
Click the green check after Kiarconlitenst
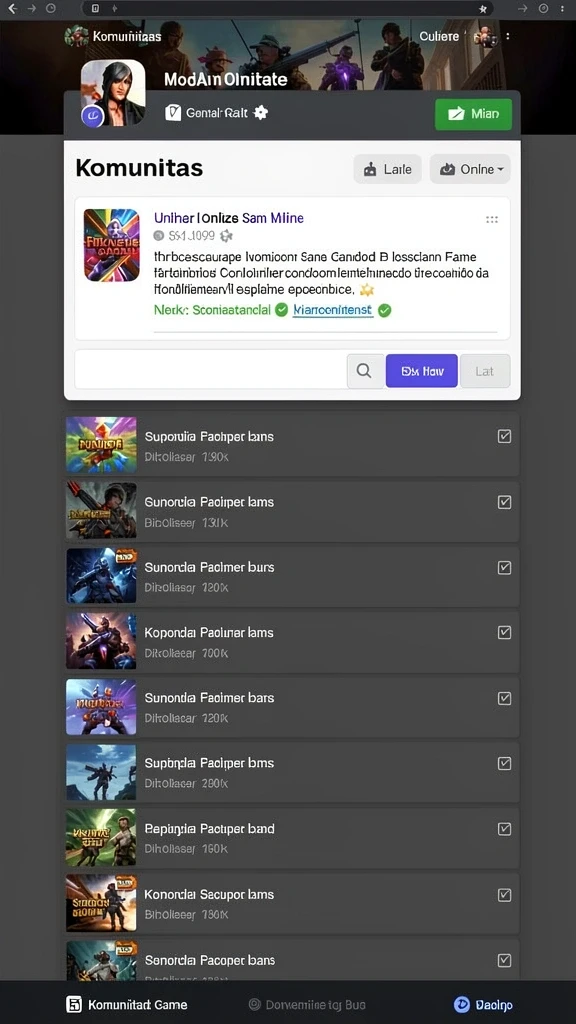(385, 310)
